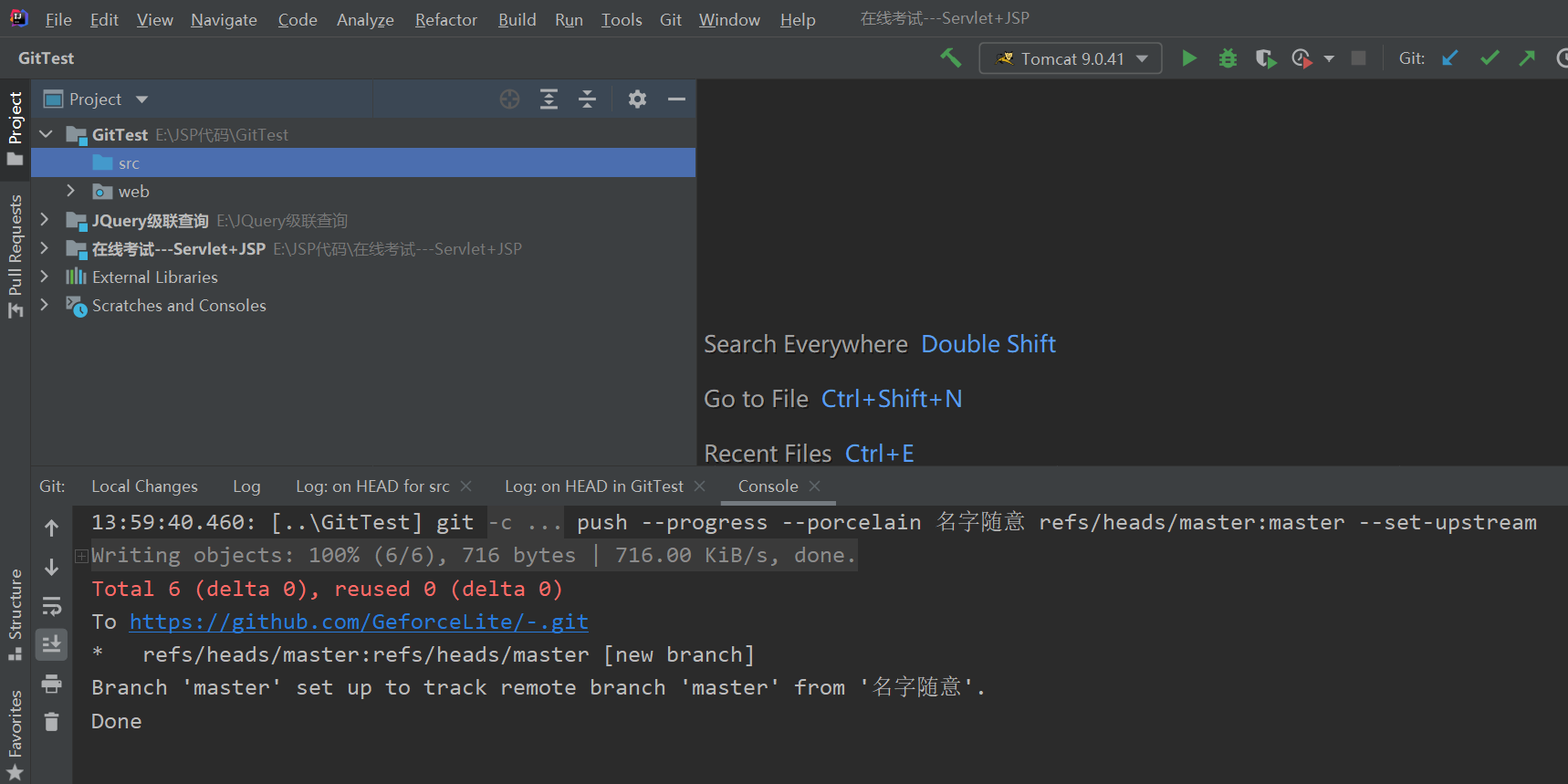
Task: Select the src folder
Action: click(x=363, y=163)
